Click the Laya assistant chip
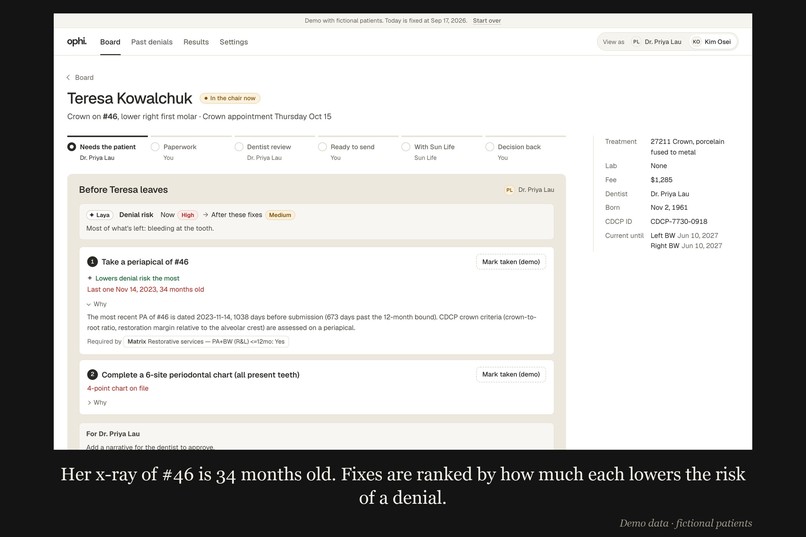 pyautogui.click(x=99, y=215)
